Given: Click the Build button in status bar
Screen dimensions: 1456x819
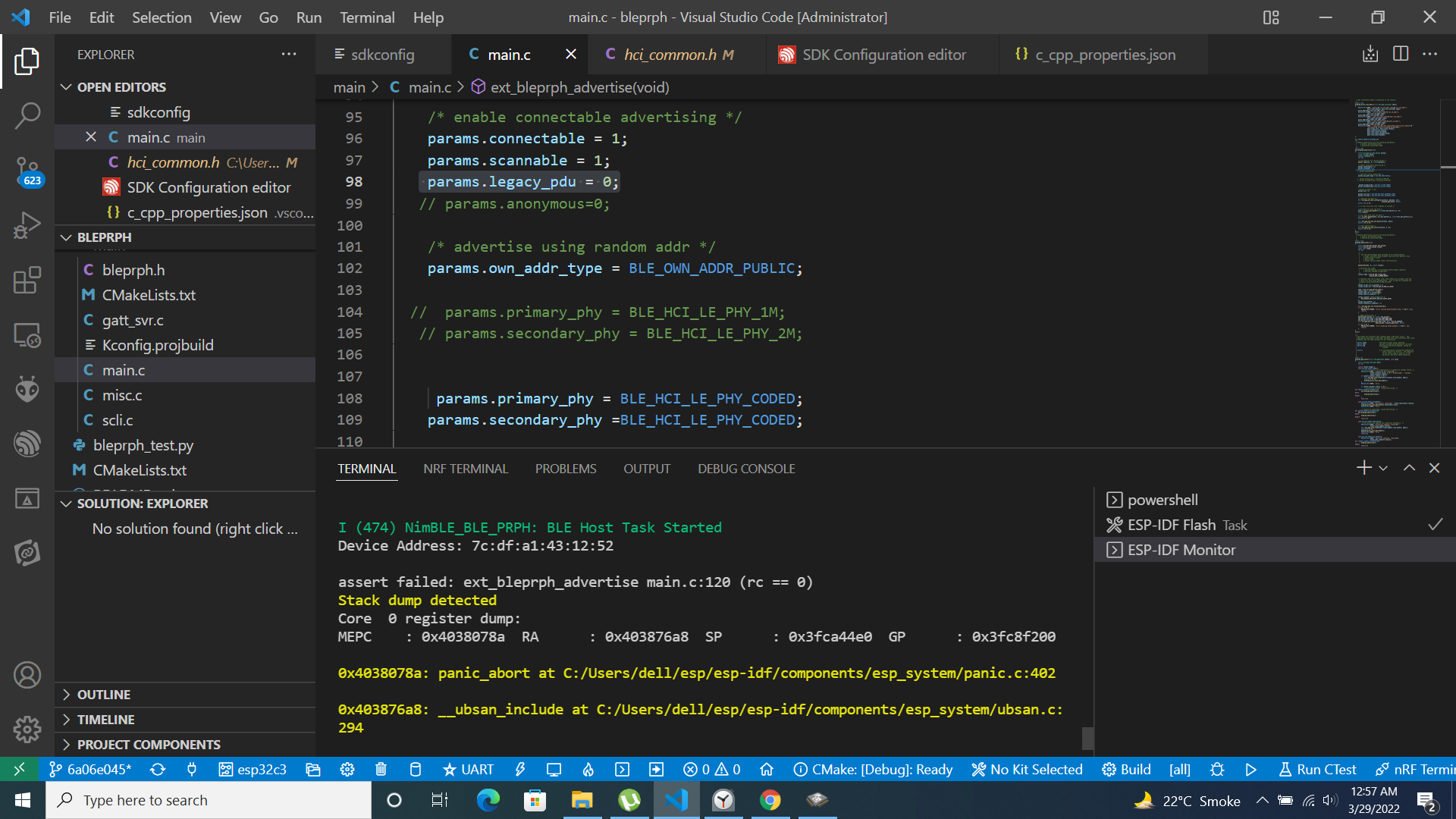Looking at the screenshot, I should tap(1126, 770).
